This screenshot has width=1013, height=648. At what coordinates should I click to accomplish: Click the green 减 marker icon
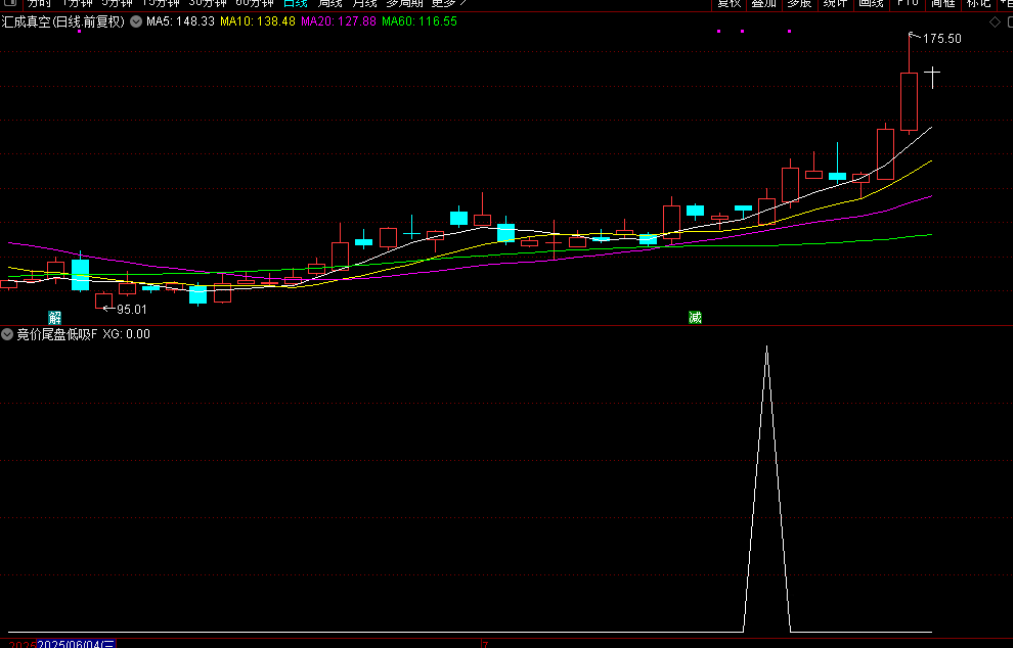[x=695, y=317]
